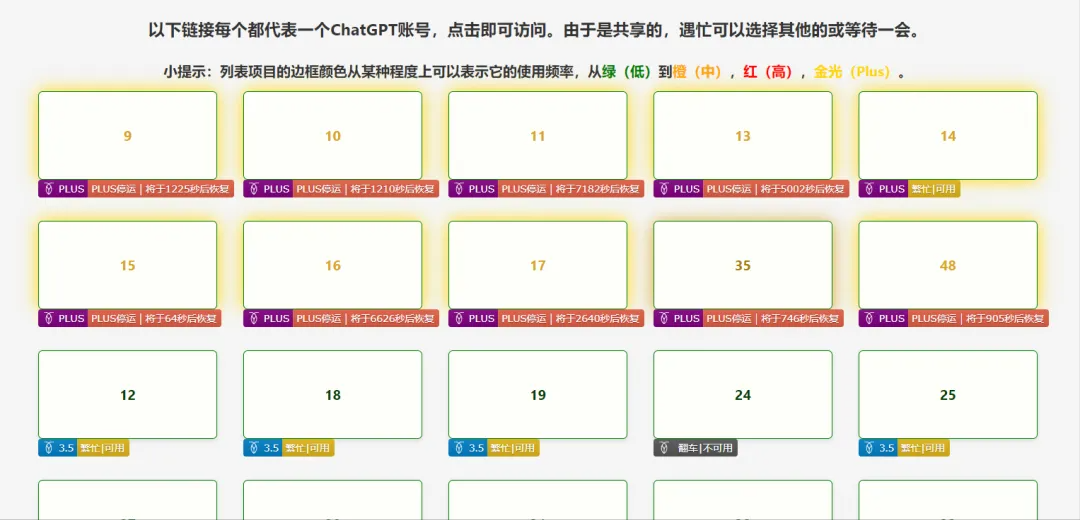Select account card 13
Screen dimensions: 1080x520
pos(742,136)
